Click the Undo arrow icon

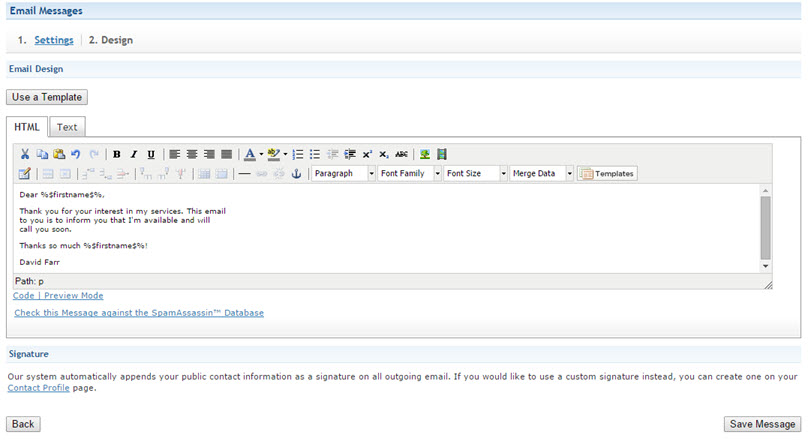76,154
